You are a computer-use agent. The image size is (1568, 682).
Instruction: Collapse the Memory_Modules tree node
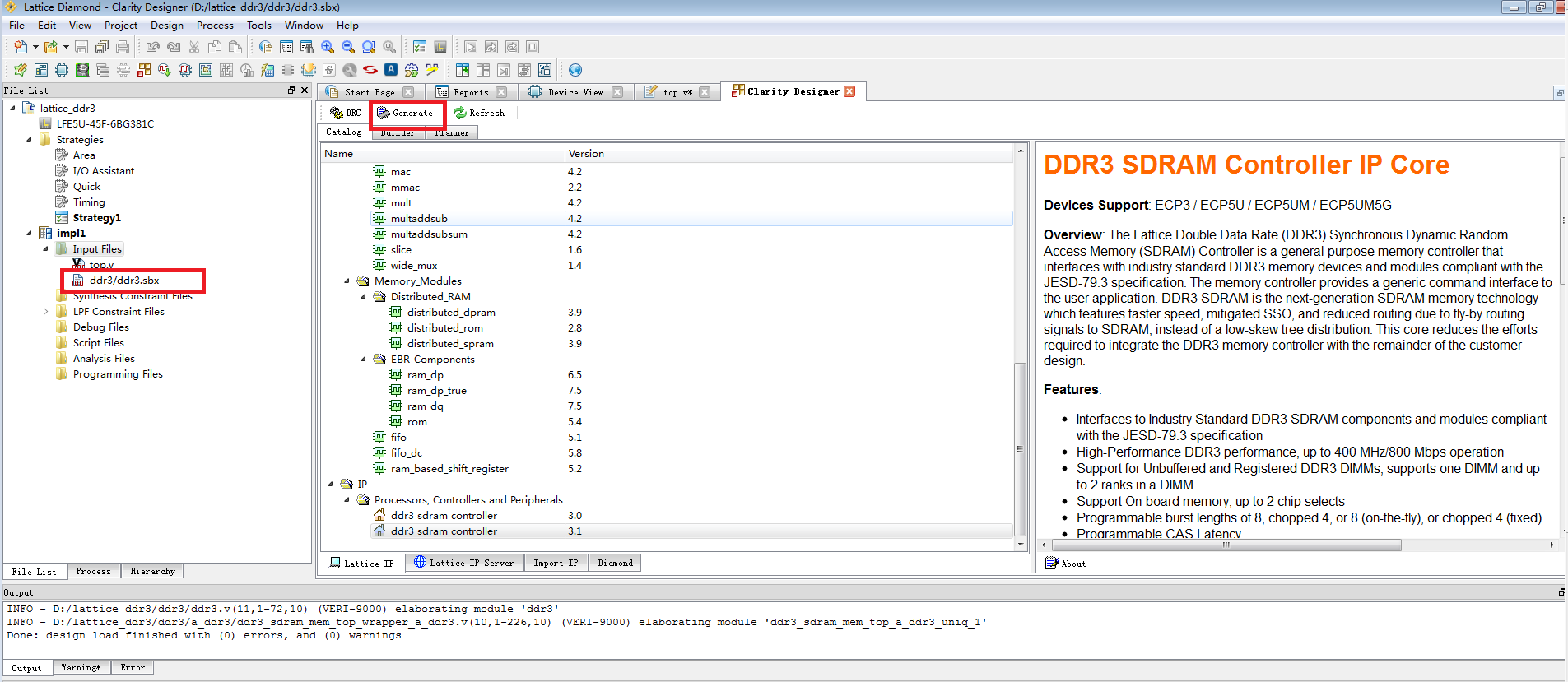[347, 281]
